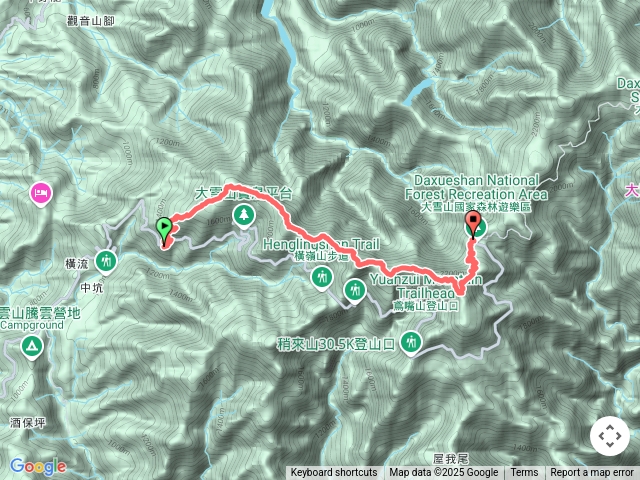Click the Google logo
640x480 pixels.
click(x=38, y=466)
